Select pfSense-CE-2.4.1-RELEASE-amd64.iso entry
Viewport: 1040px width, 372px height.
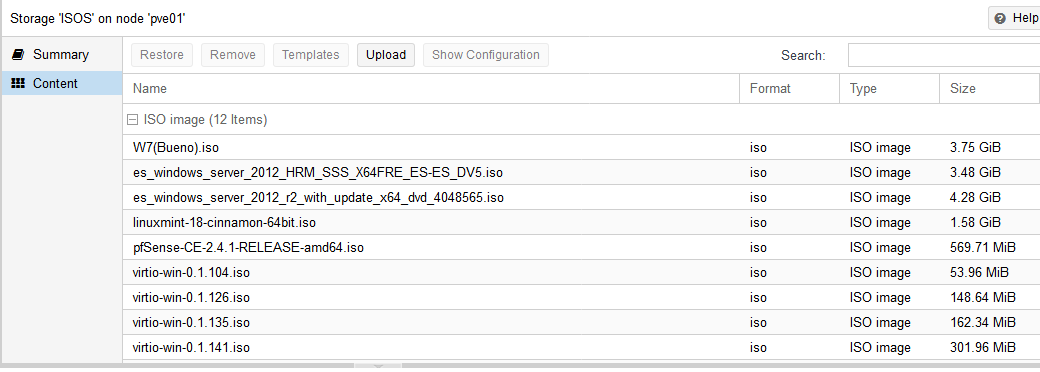pos(581,247)
